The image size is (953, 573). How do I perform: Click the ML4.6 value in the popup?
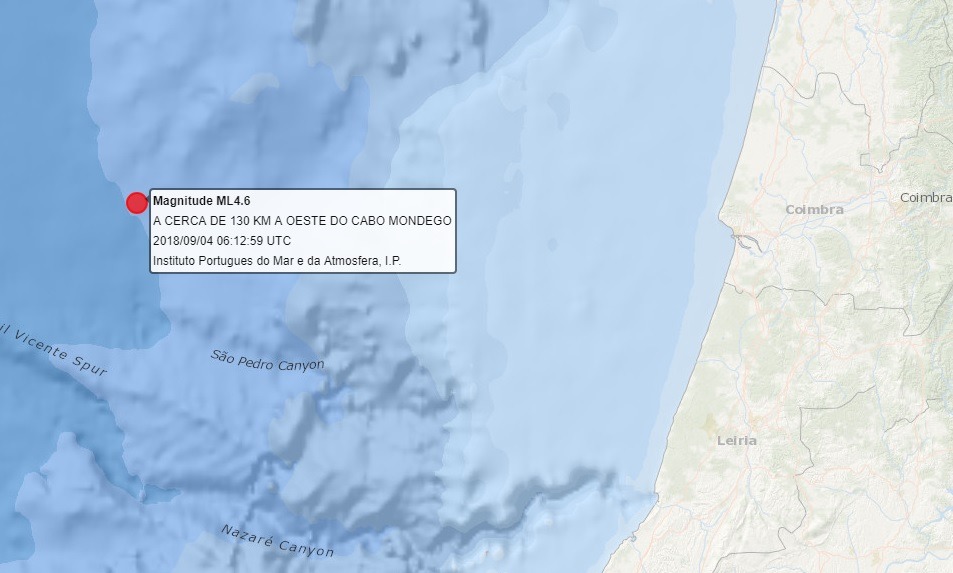(x=233, y=201)
